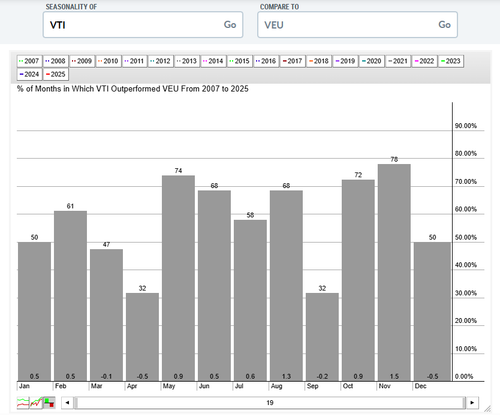Click the -0.2 average value in September bar
Screen dimensions: 500x415
(x=322, y=376)
